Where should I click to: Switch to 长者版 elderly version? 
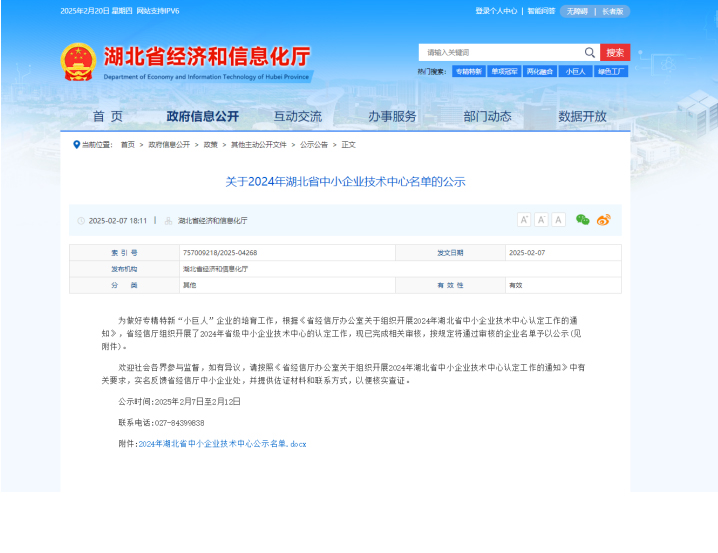[x=612, y=11]
